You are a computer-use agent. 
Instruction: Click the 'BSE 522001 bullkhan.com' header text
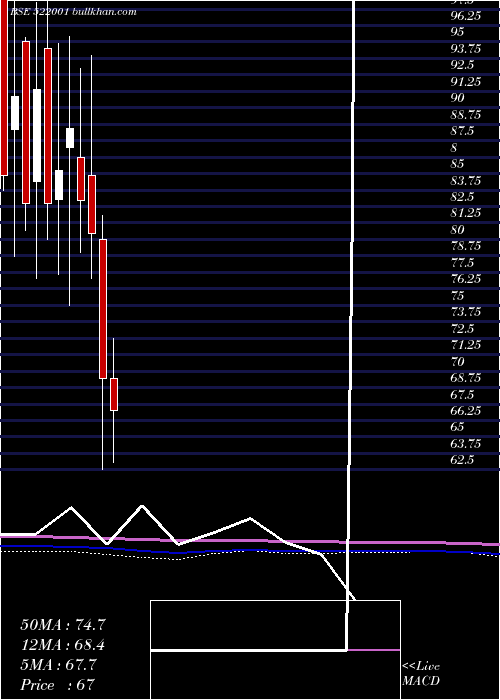click(73, 12)
